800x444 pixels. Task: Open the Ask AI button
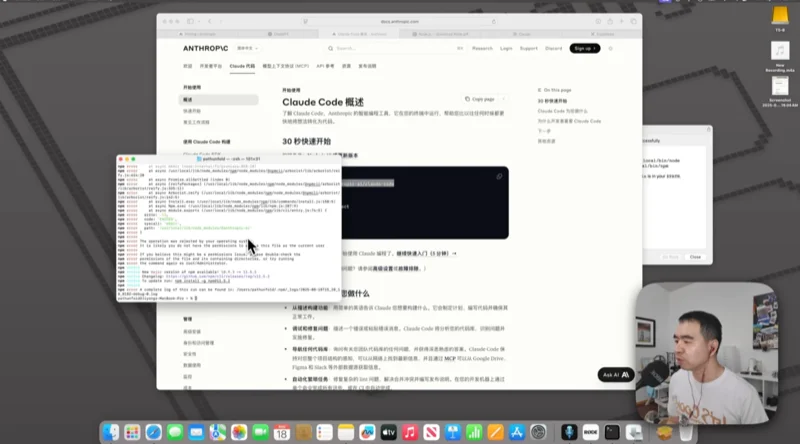(x=616, y=375)
